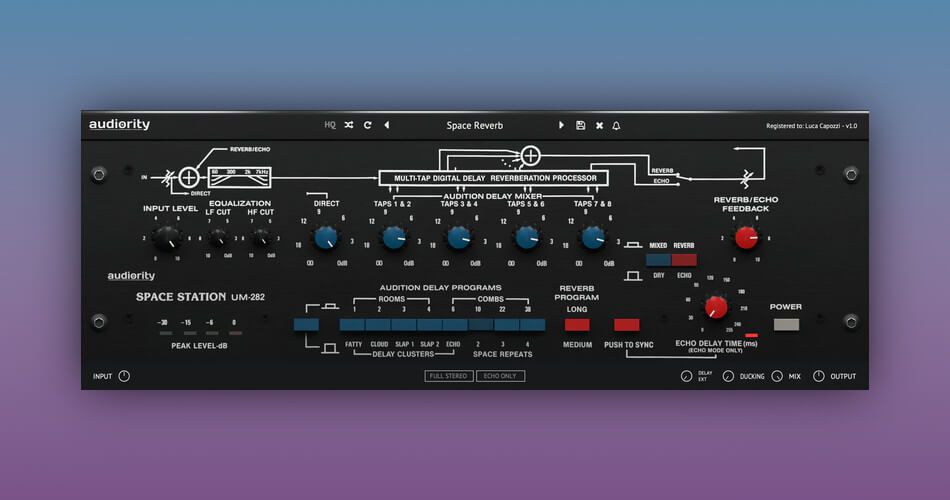The width and height of the screenshot is (950, 500).
Task: Select the Full Stereo mode
Action: (x=448, y=376)
